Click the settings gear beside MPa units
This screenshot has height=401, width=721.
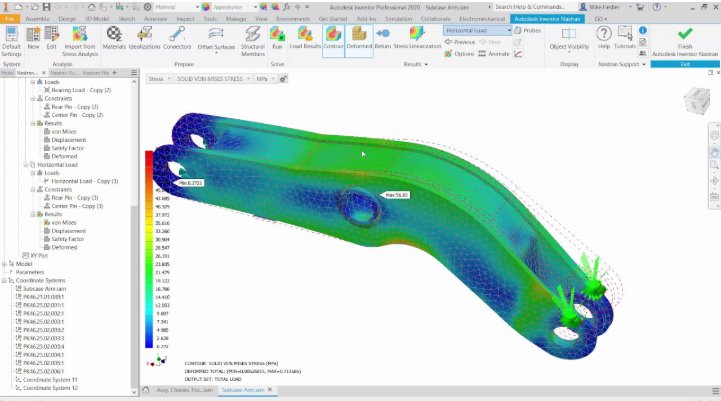[x=284, y=79]
